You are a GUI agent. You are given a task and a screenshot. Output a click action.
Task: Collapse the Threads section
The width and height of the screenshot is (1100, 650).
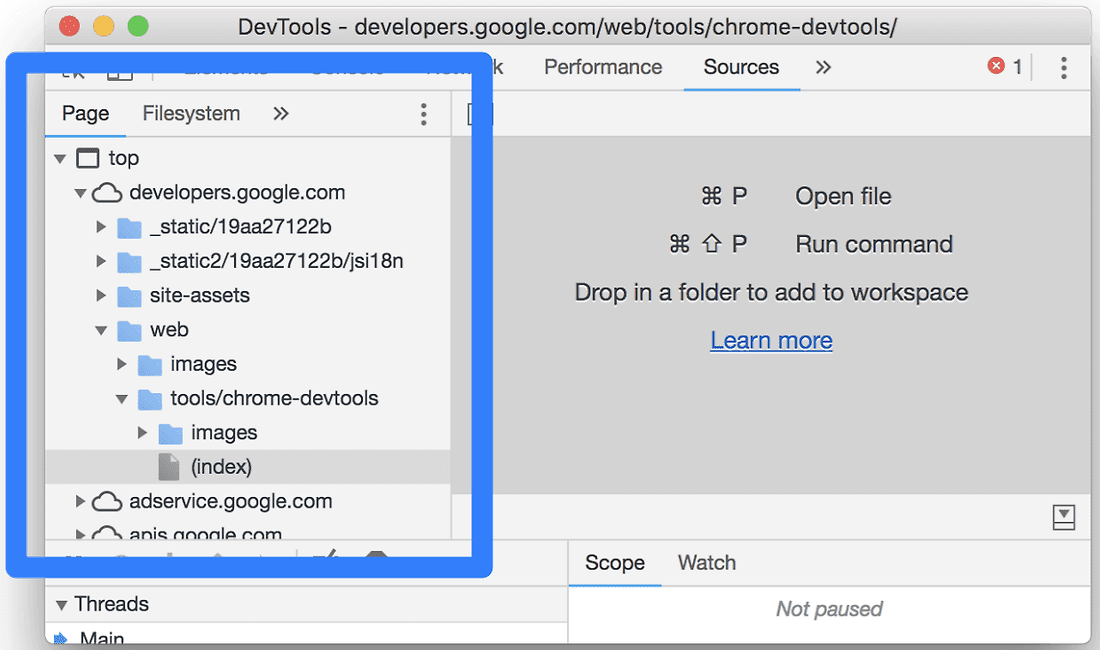click(x=62, y=605)
